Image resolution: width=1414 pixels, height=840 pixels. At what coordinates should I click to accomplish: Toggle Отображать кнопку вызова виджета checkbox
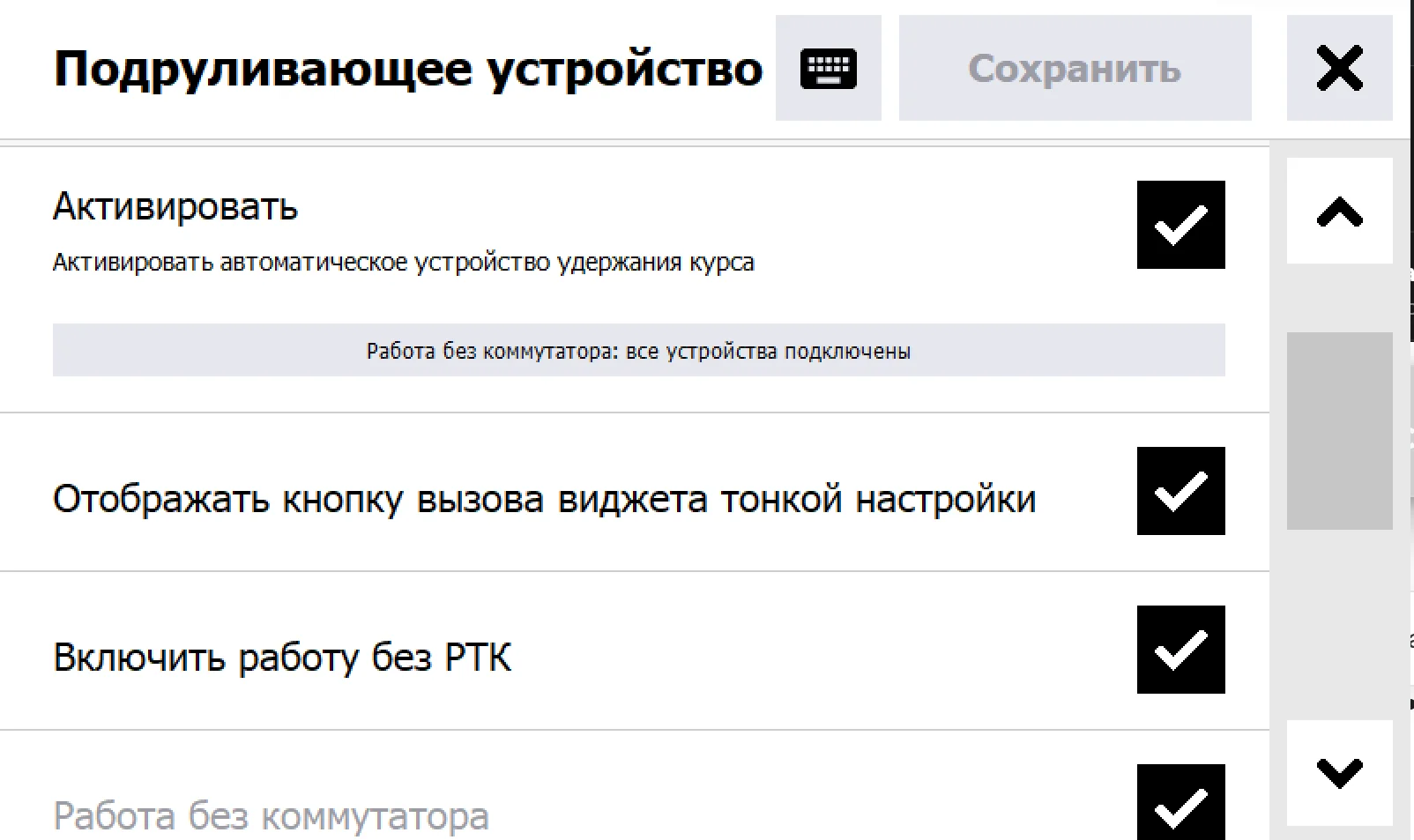click(1180, 491)
